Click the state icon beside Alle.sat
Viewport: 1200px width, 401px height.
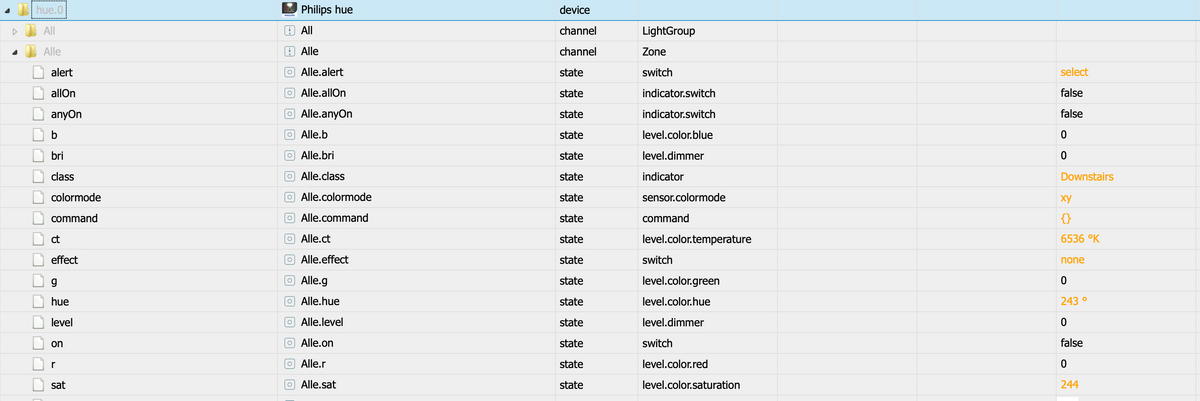pos(291,384)
